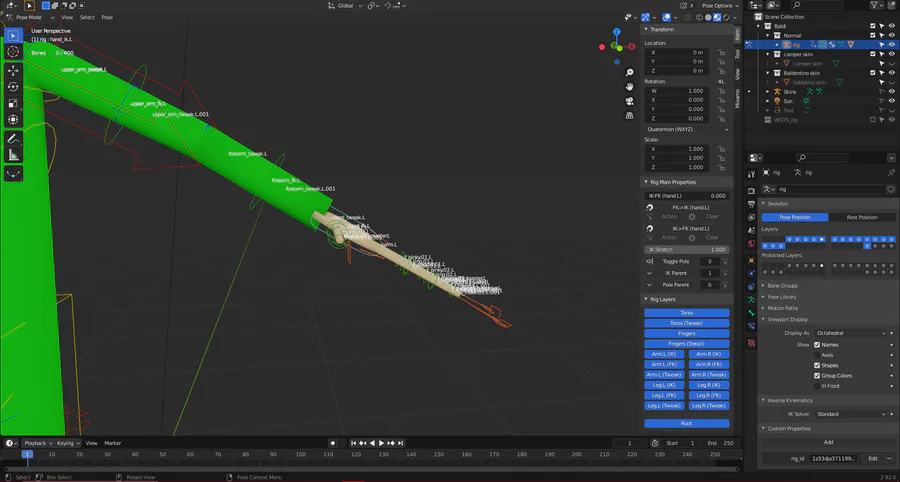Screen dimensions: 900x482
Task: Click the End frame field showing 250
Action: (721, 443)
